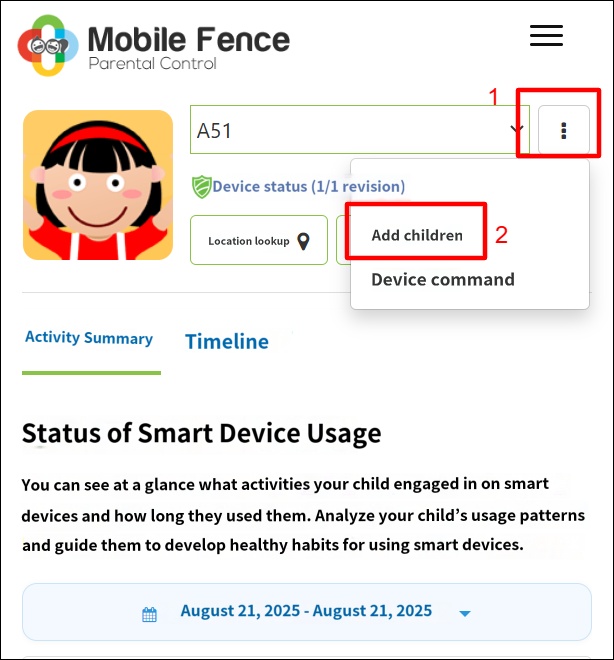Expand date range using the blue arrow
Image resolution: width=614 pixels, height=660 pixels.
(465, 613)
